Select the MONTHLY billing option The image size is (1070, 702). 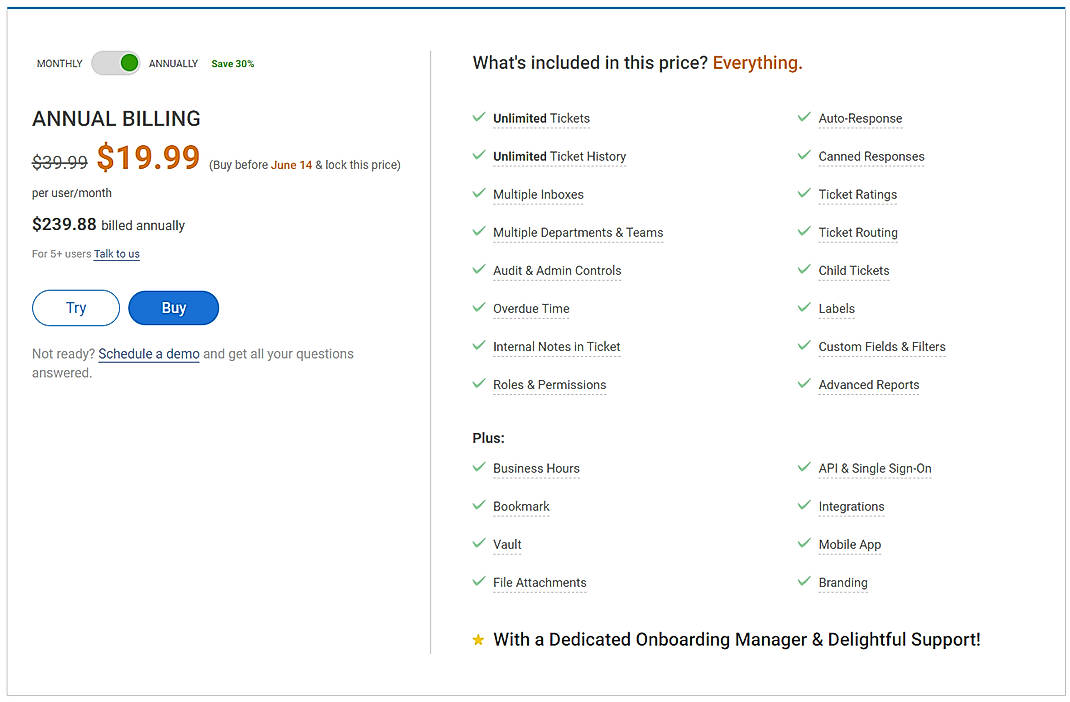click(x=59, y=63)
